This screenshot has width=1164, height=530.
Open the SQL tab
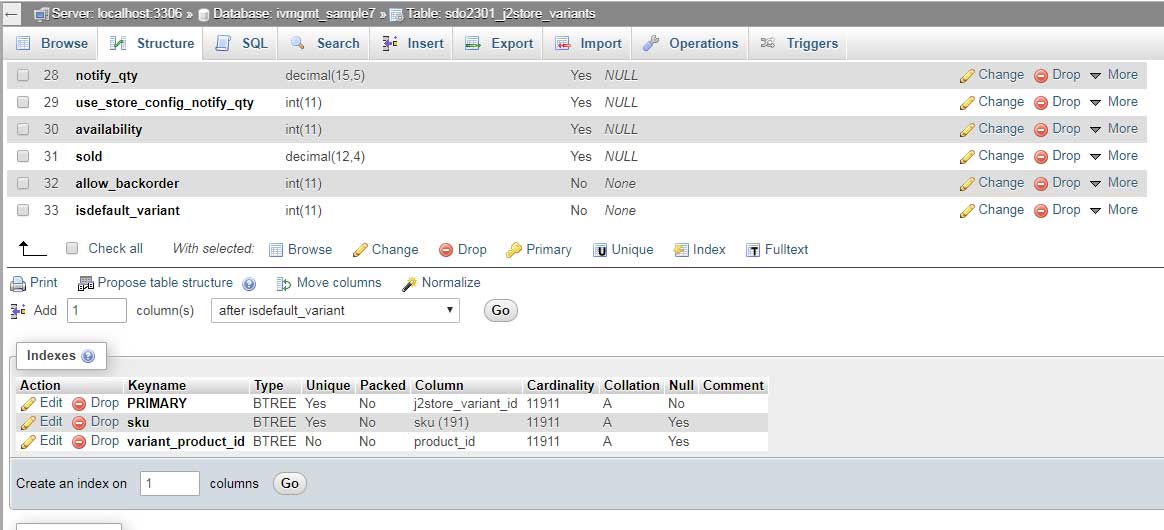coord(242,44)
